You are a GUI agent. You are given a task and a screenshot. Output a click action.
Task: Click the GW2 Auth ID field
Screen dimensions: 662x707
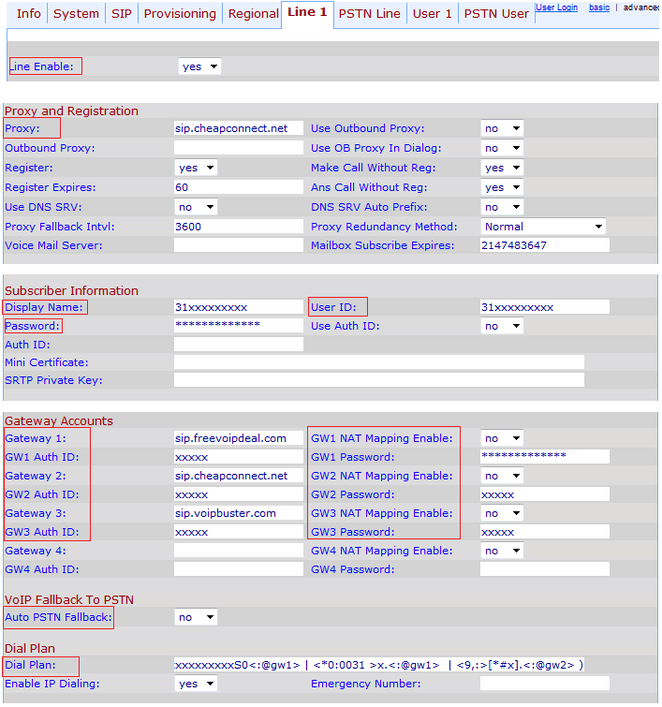[x=239, y=494]
